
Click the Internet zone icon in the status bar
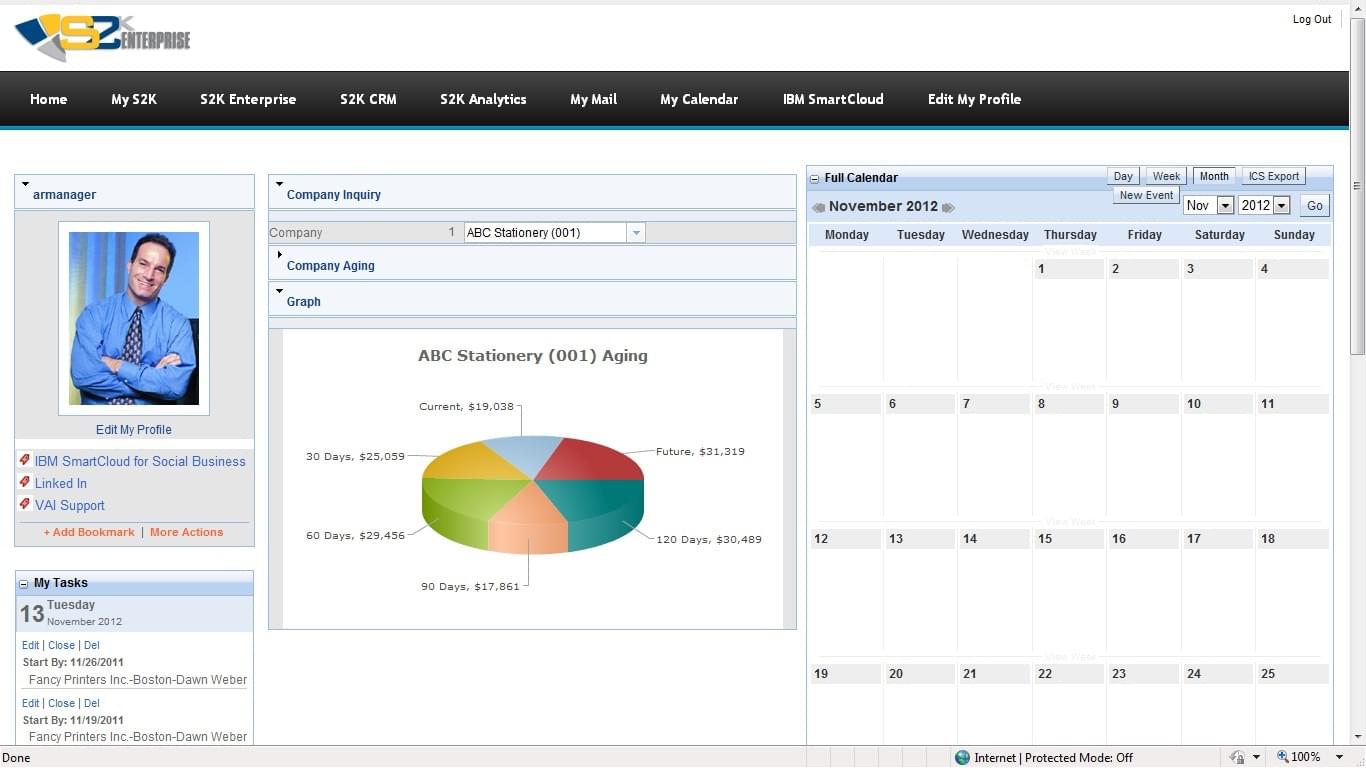(962, 757)
